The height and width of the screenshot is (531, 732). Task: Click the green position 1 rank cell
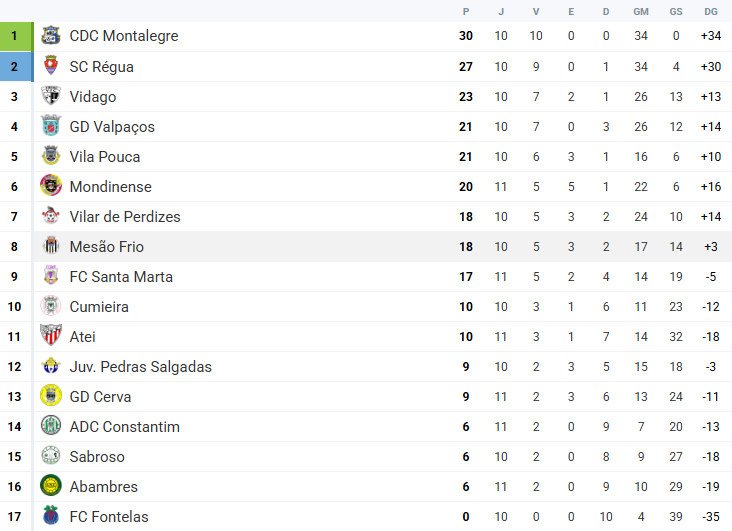[x=15, y=36]
